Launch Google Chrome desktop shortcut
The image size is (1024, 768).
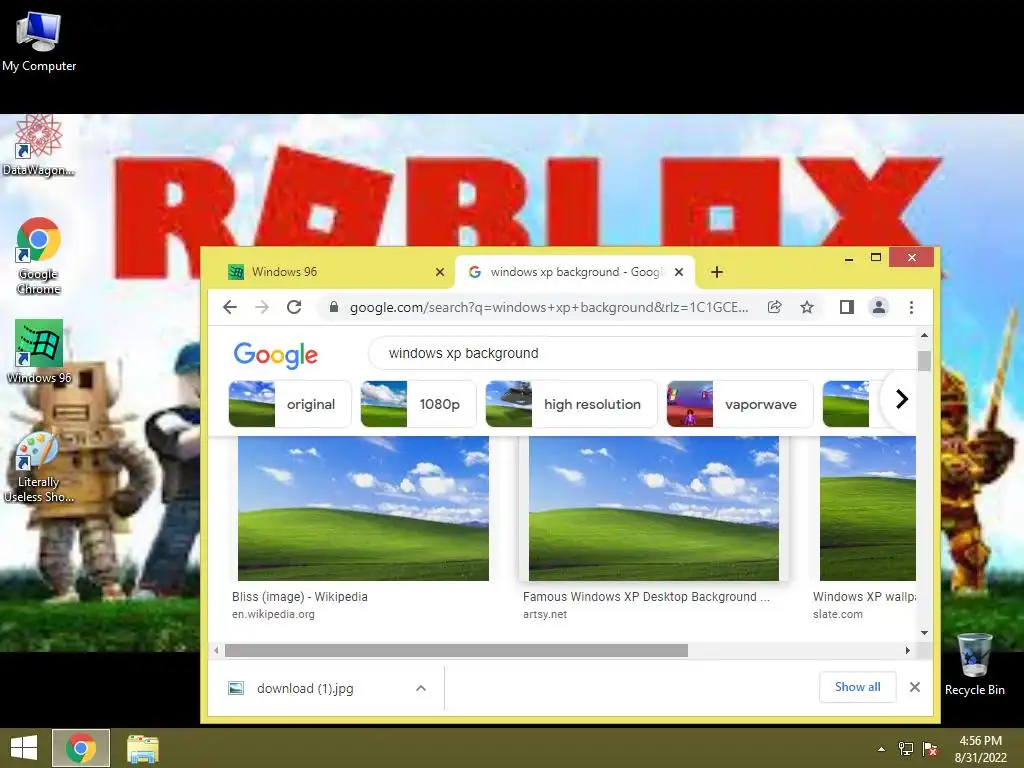(39, 256)
